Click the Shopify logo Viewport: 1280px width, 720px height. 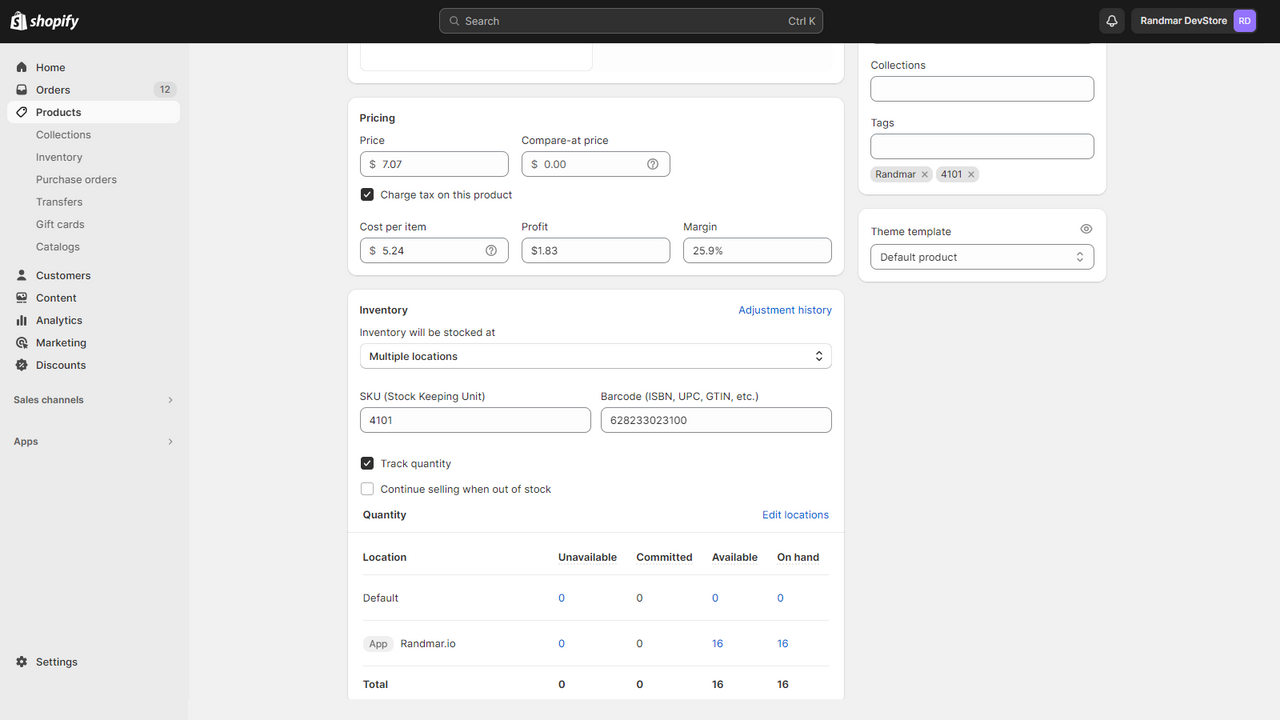[x=45, y=21]
